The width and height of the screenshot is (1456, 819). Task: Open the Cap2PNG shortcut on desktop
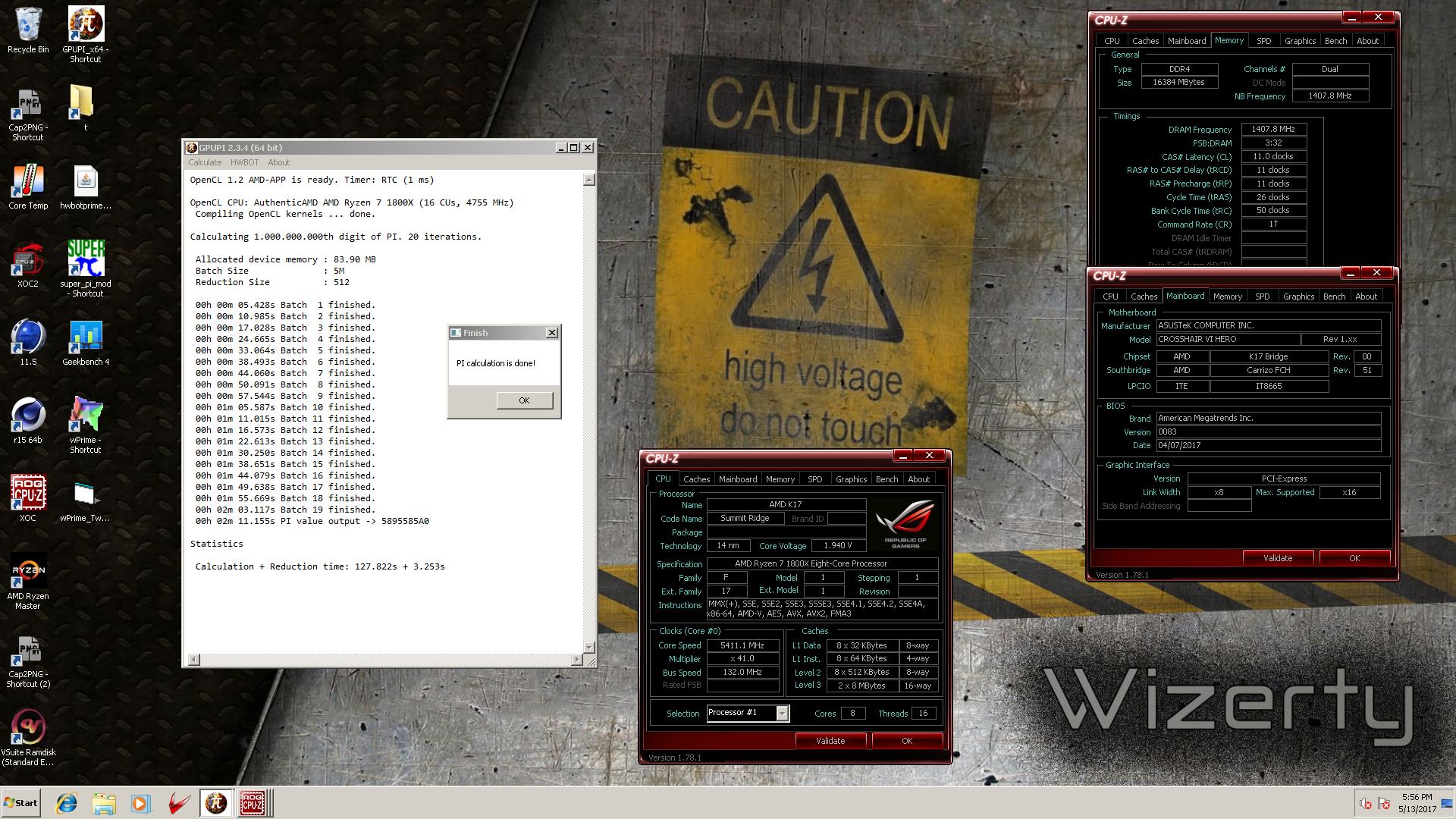[28, 114]
